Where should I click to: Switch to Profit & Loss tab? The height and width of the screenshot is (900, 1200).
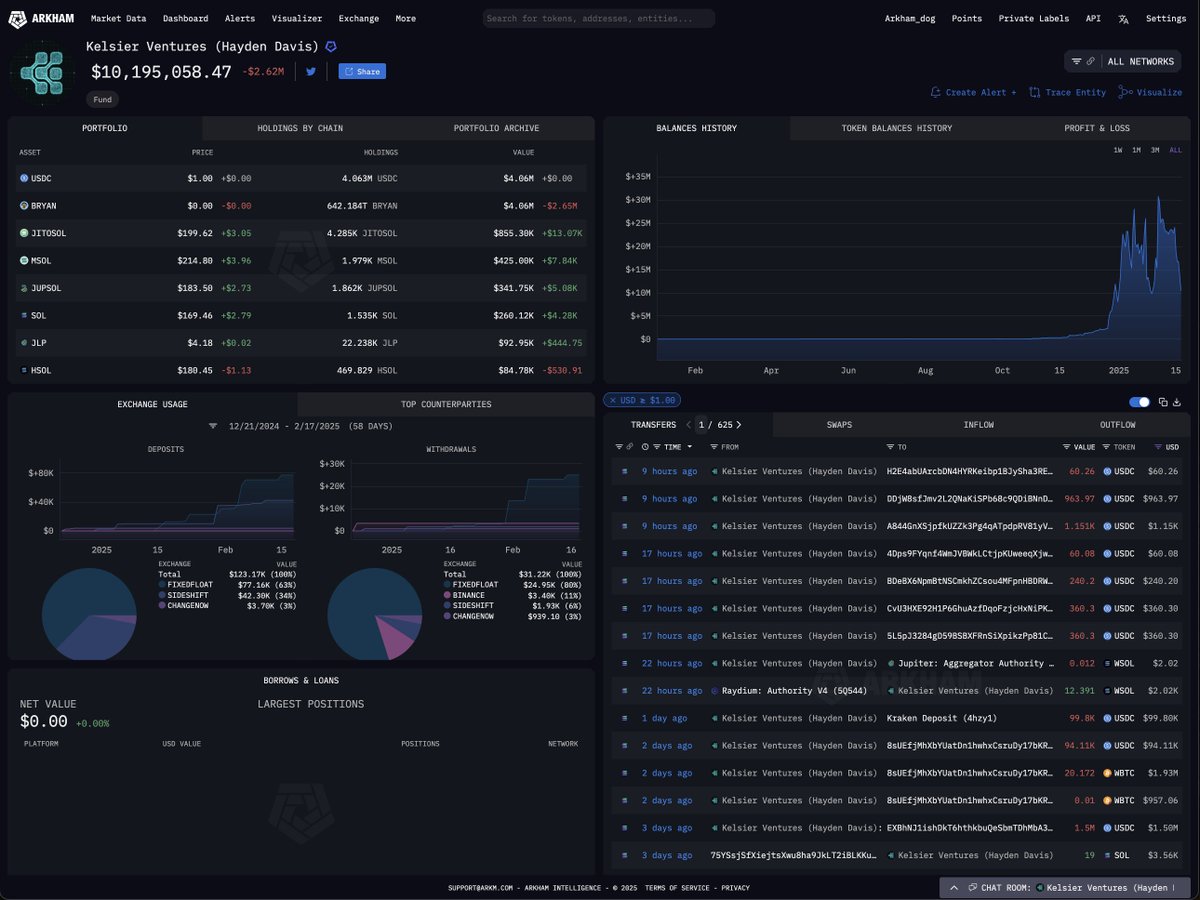(1097, 128)
